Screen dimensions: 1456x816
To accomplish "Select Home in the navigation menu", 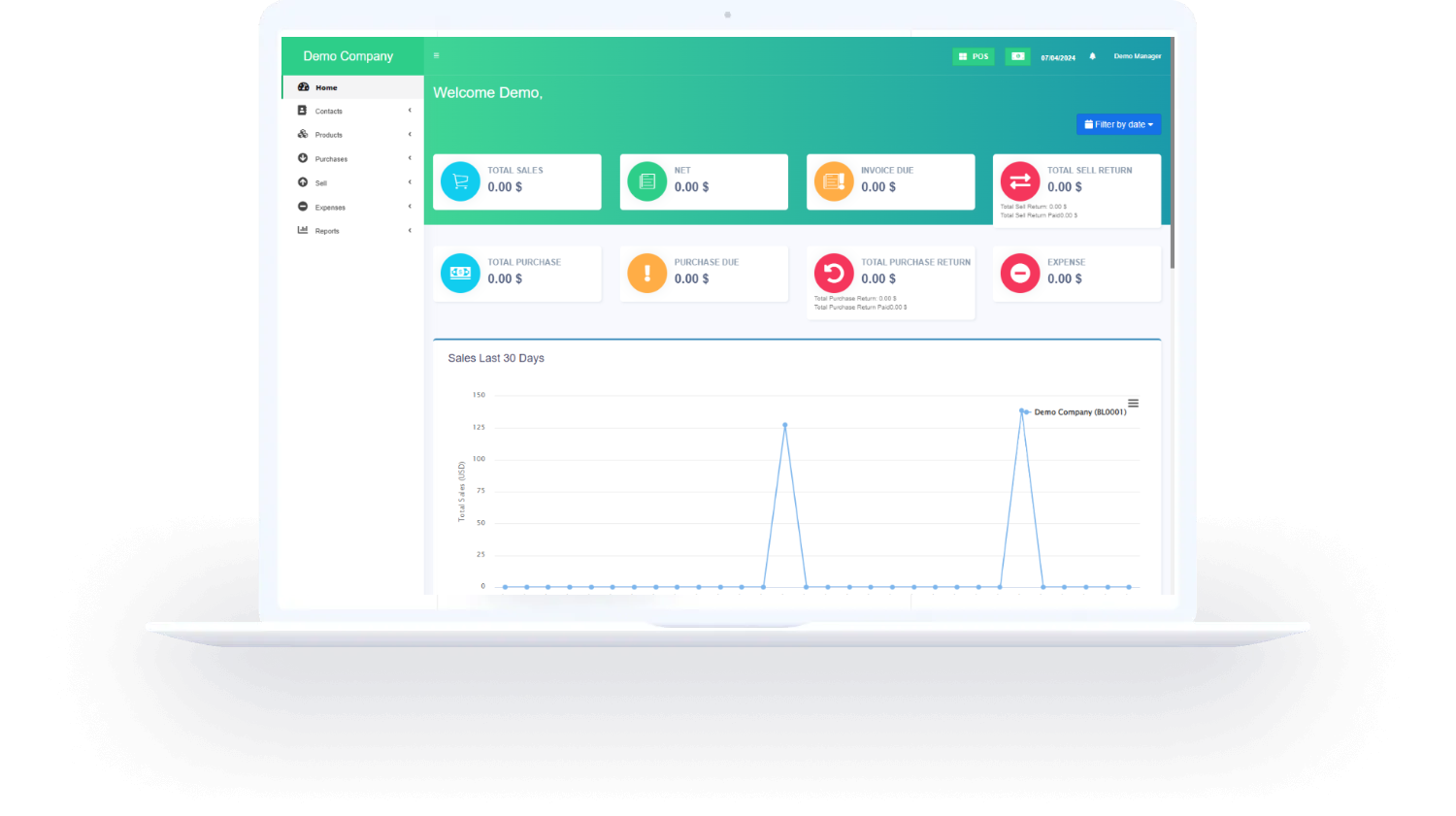I will 326,86.
